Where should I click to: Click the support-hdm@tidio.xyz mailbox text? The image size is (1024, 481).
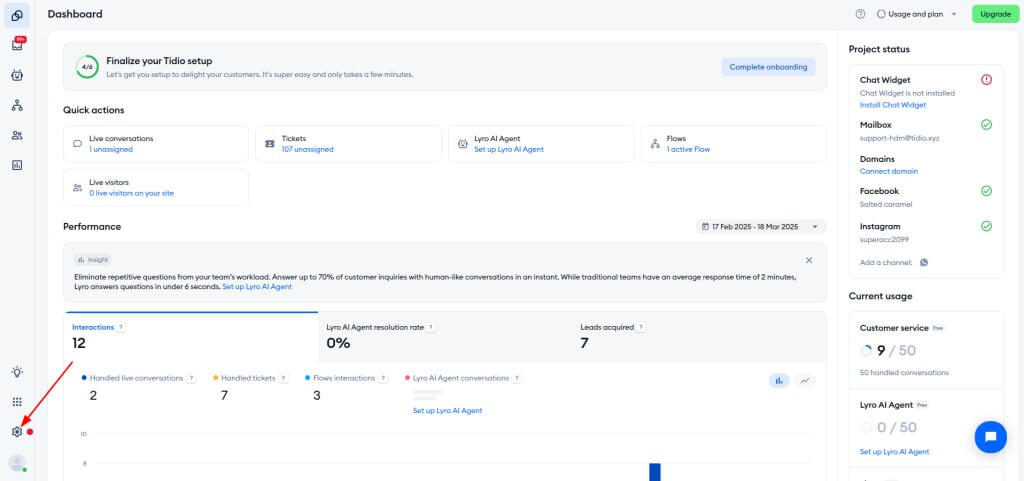tap(899, 138)
